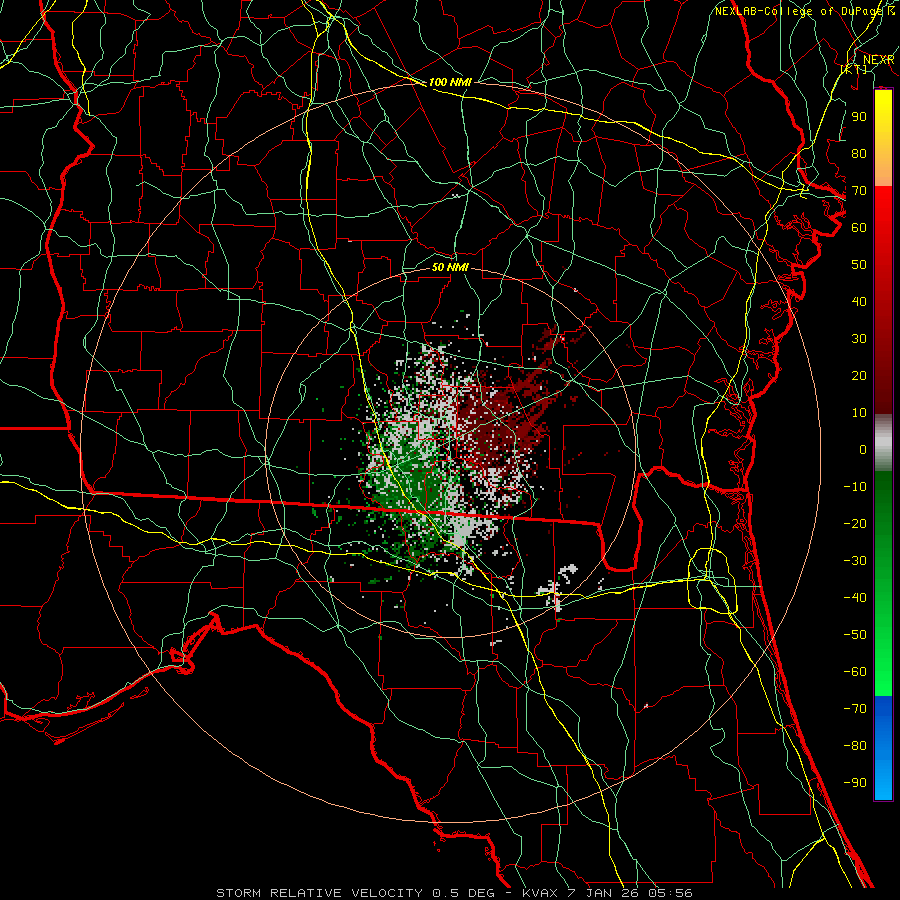This screenshot has height=900, width=900.
Task: Click the -70 scale label
Action: (x=855, y=709)
